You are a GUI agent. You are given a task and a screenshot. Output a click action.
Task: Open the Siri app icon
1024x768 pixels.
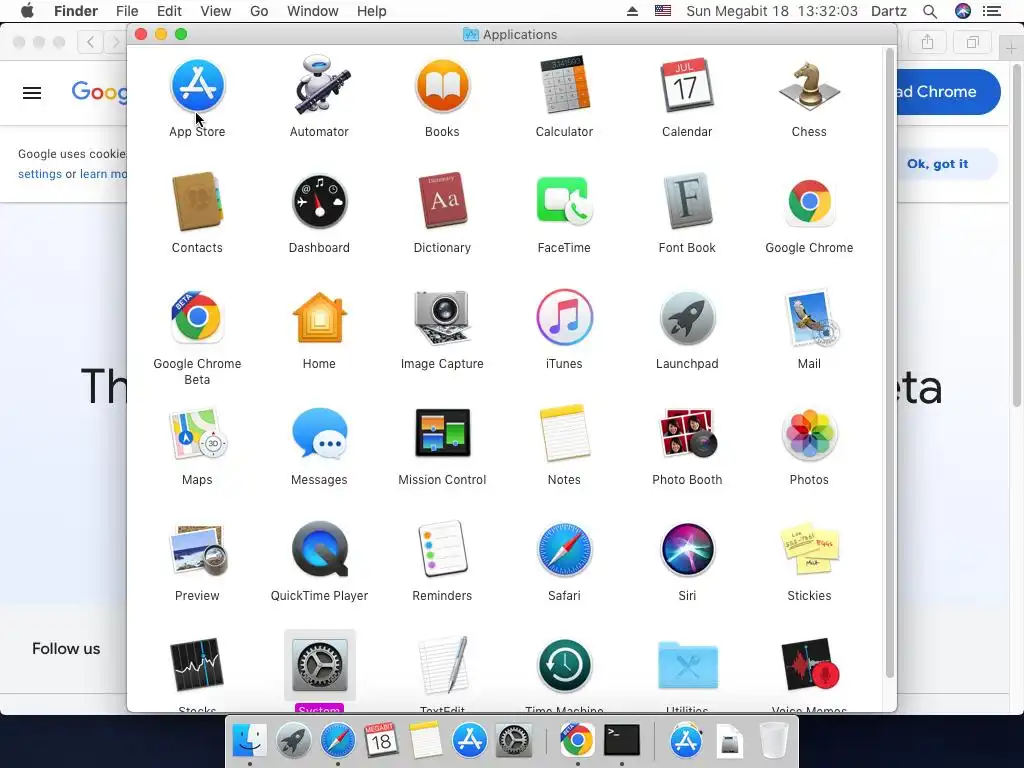(686, 550)
